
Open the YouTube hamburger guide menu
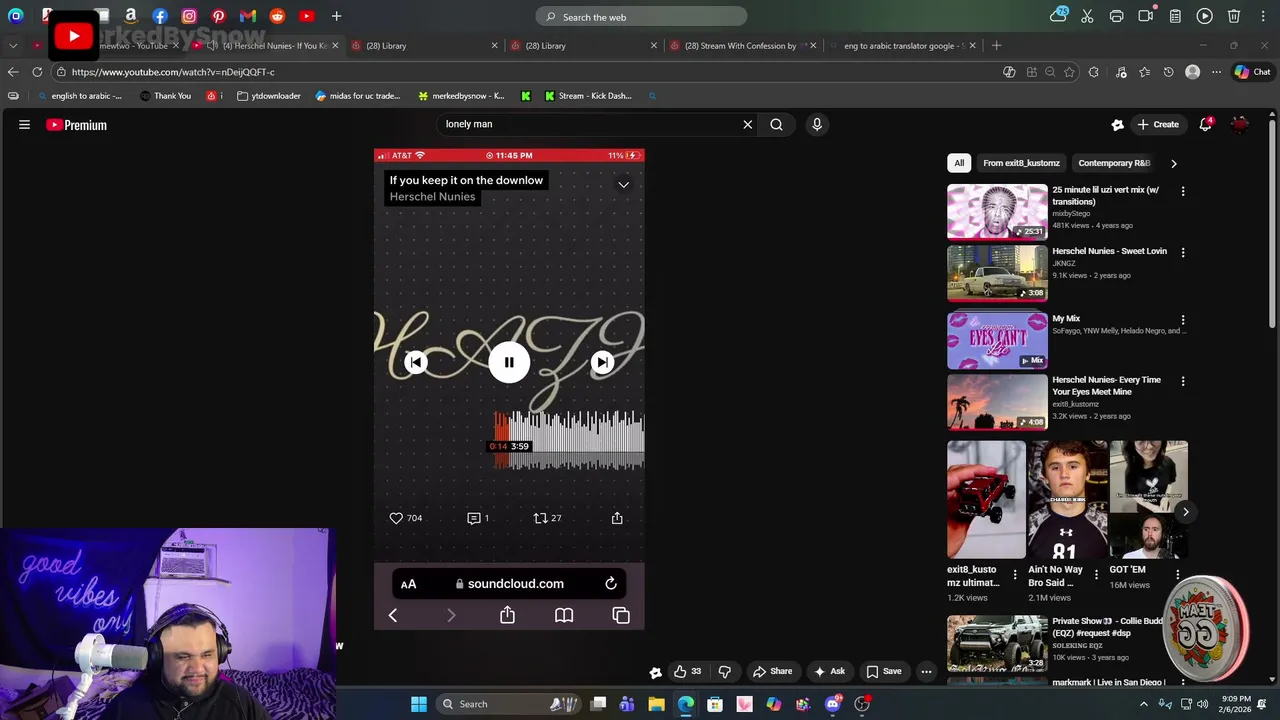[x=24, y=125]
